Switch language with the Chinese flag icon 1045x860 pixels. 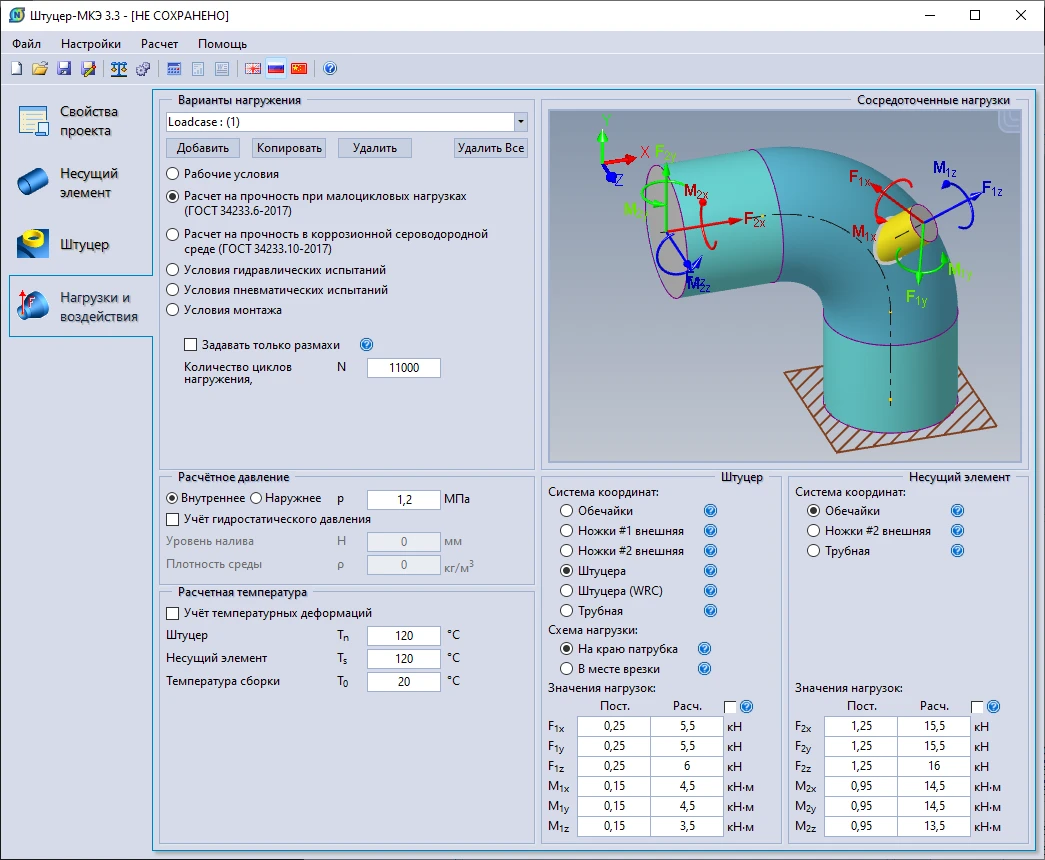[299, 69]
